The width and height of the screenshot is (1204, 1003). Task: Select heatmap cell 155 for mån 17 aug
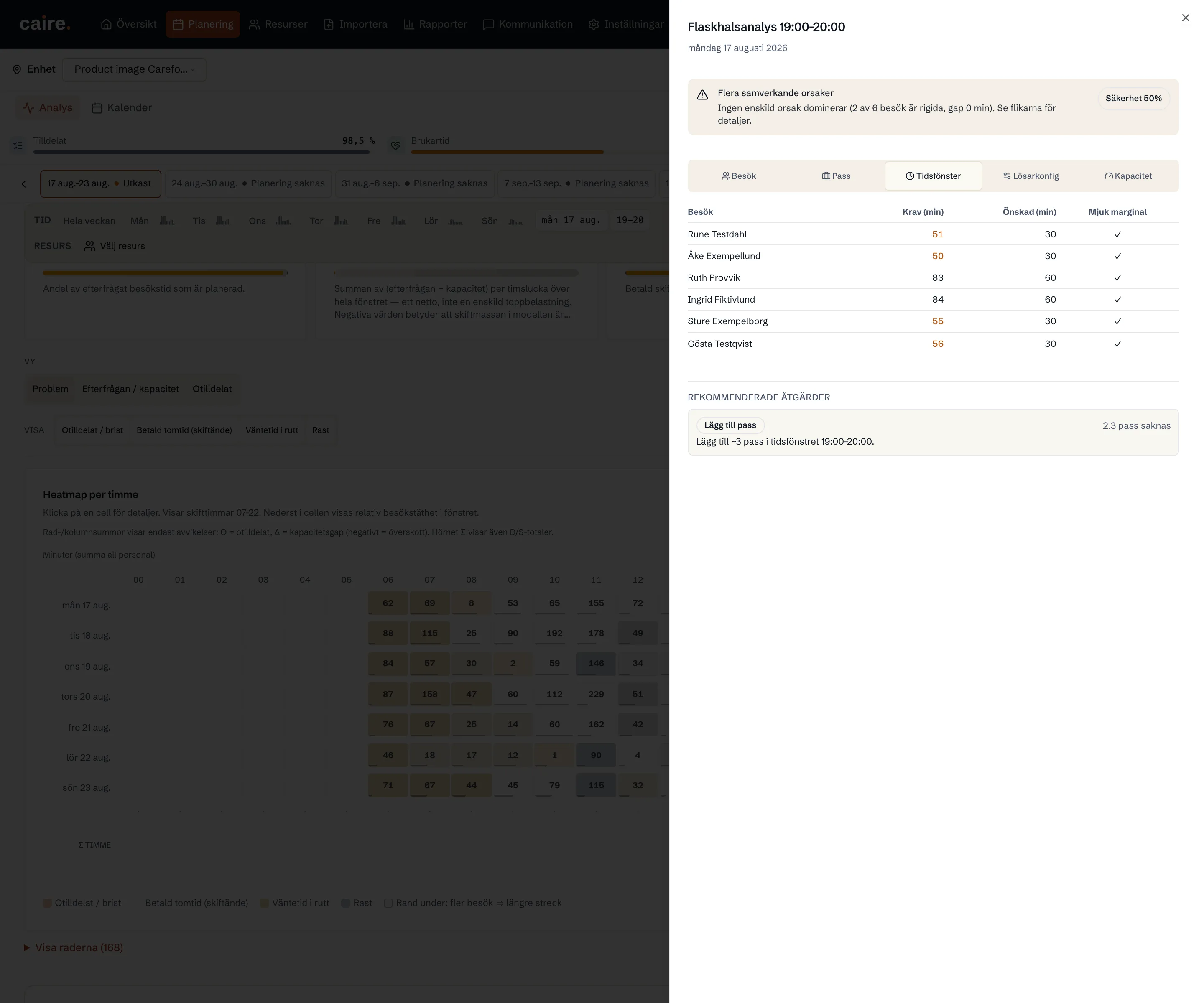596,603
